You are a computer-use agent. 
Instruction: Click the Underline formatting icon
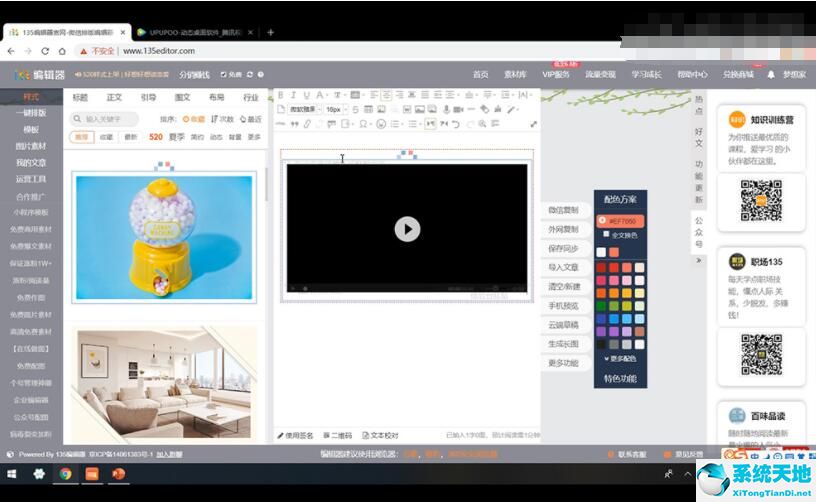307,95
